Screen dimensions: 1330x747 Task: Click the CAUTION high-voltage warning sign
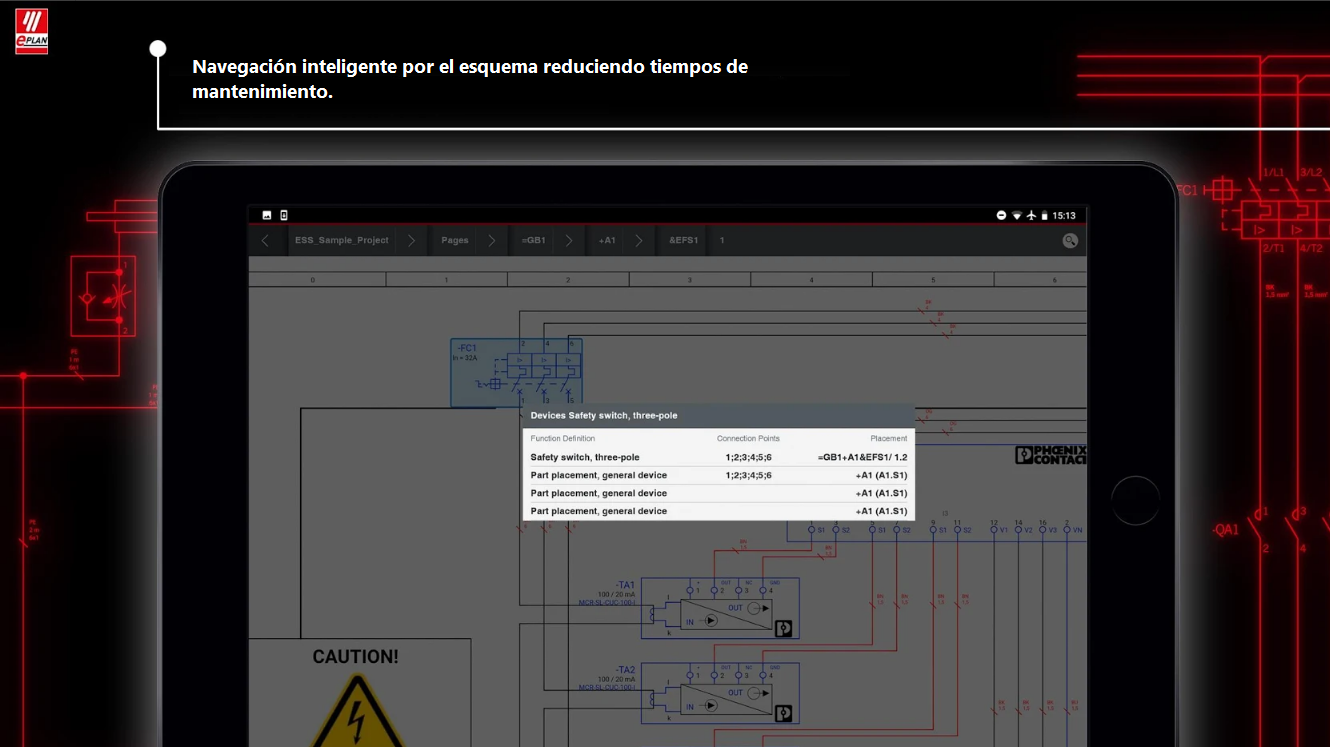(x=356, y=698)
